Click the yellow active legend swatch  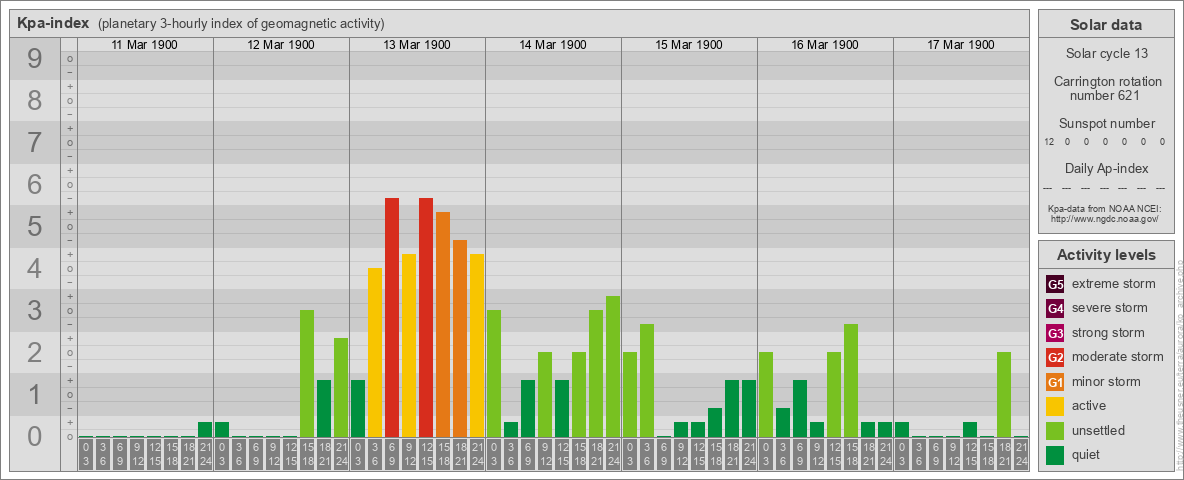(x=1055, y=406)
